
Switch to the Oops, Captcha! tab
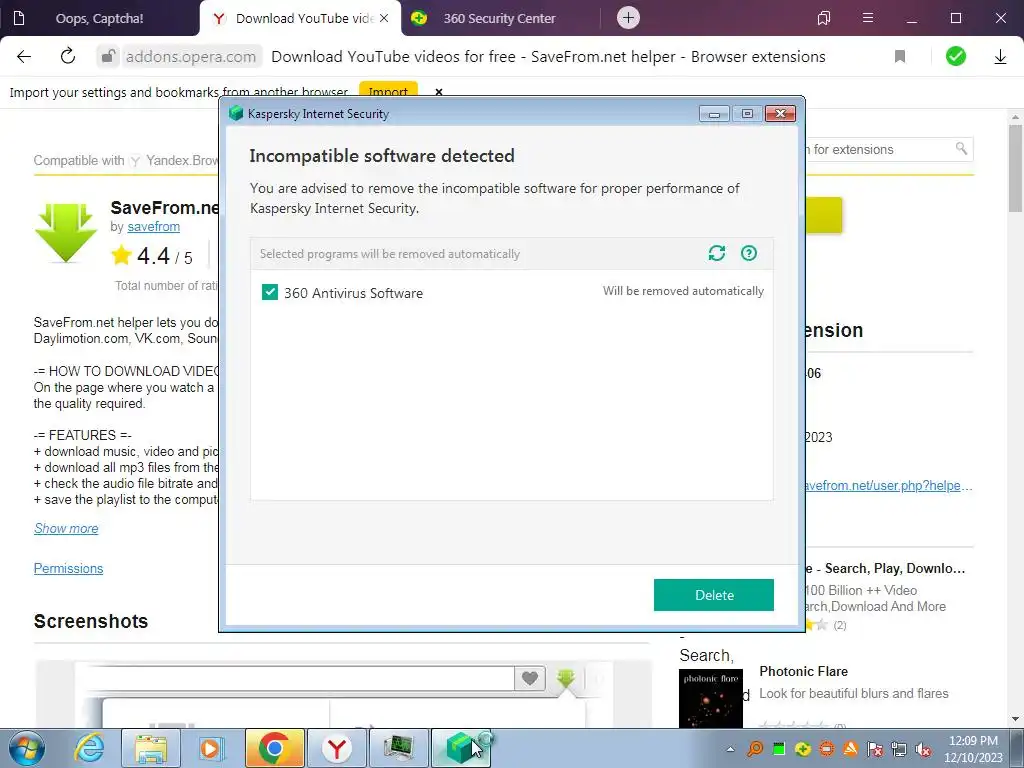point(99,18)
